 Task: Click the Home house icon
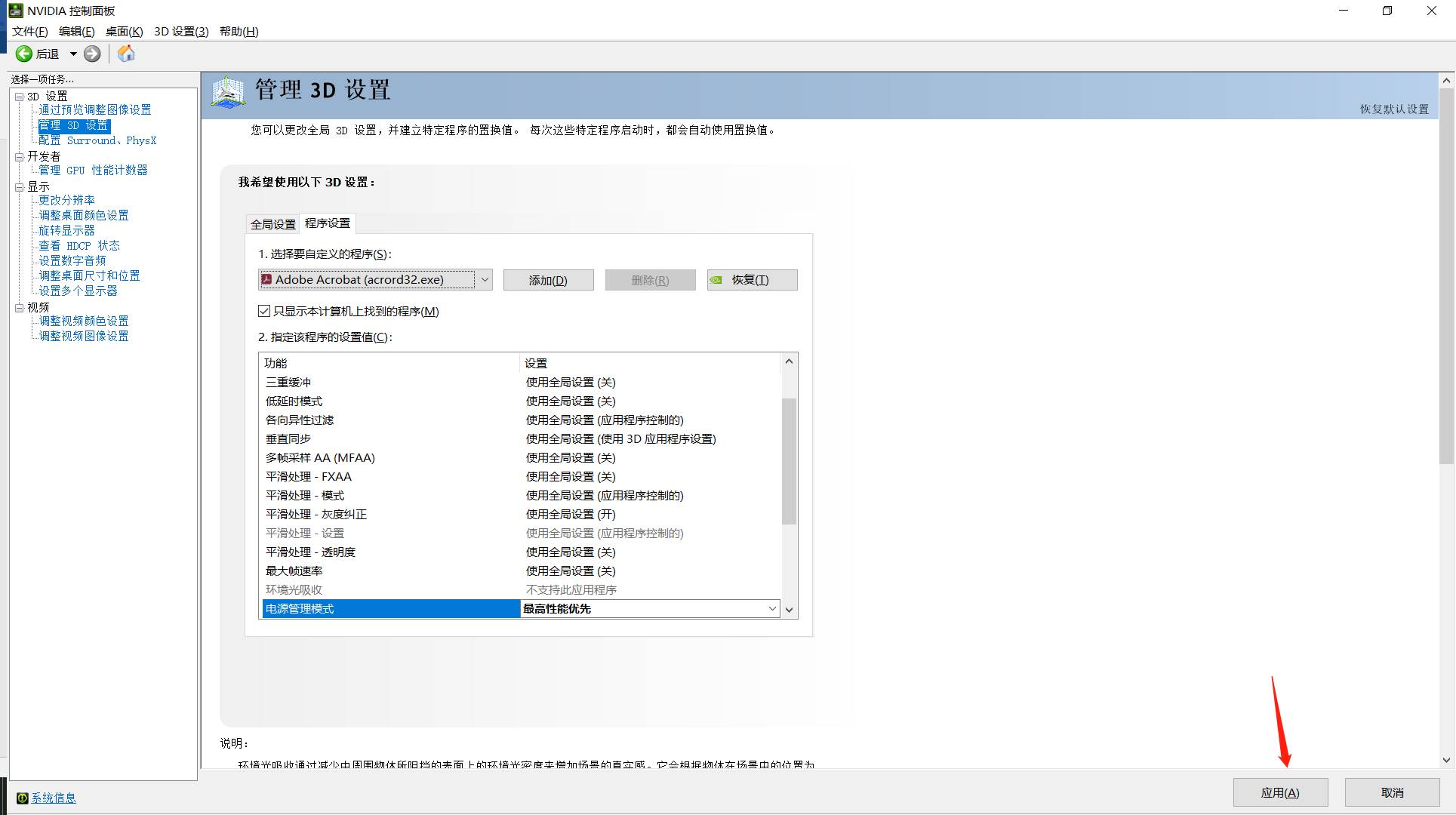click(126, 54)
